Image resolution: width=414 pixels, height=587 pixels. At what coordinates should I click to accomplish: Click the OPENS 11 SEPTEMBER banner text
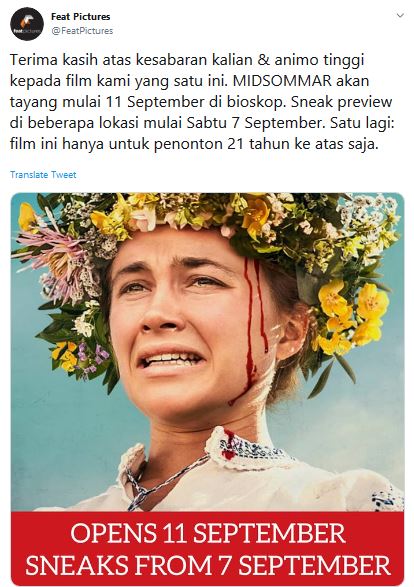[x=207, y=533]
